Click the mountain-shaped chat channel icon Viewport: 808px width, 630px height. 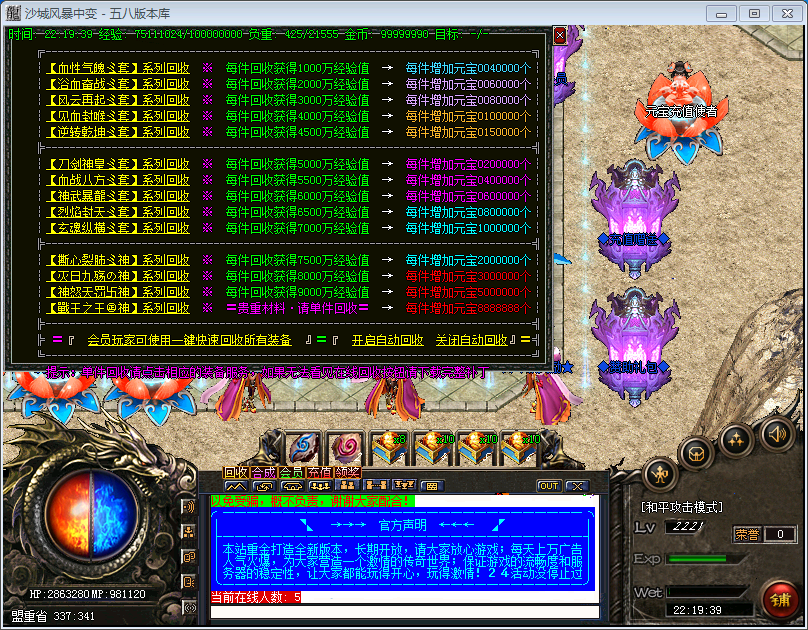236,486
